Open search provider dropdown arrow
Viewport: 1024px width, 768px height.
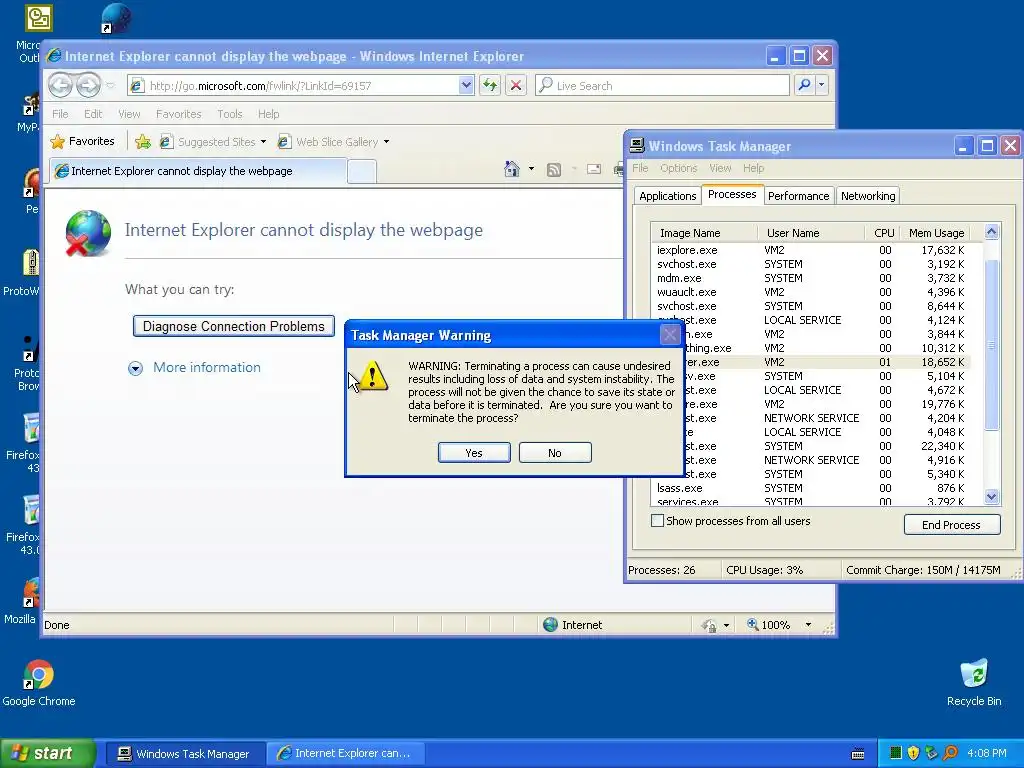(822, 85)
